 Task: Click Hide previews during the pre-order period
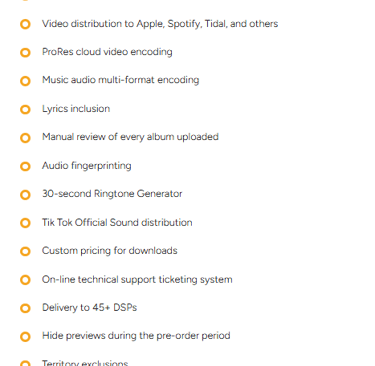click(136, 336)
